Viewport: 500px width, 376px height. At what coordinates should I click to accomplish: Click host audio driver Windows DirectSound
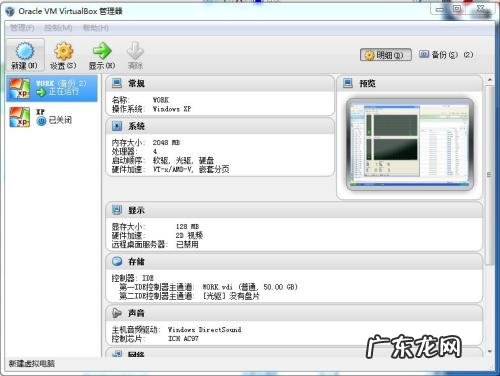coord(204,330)
